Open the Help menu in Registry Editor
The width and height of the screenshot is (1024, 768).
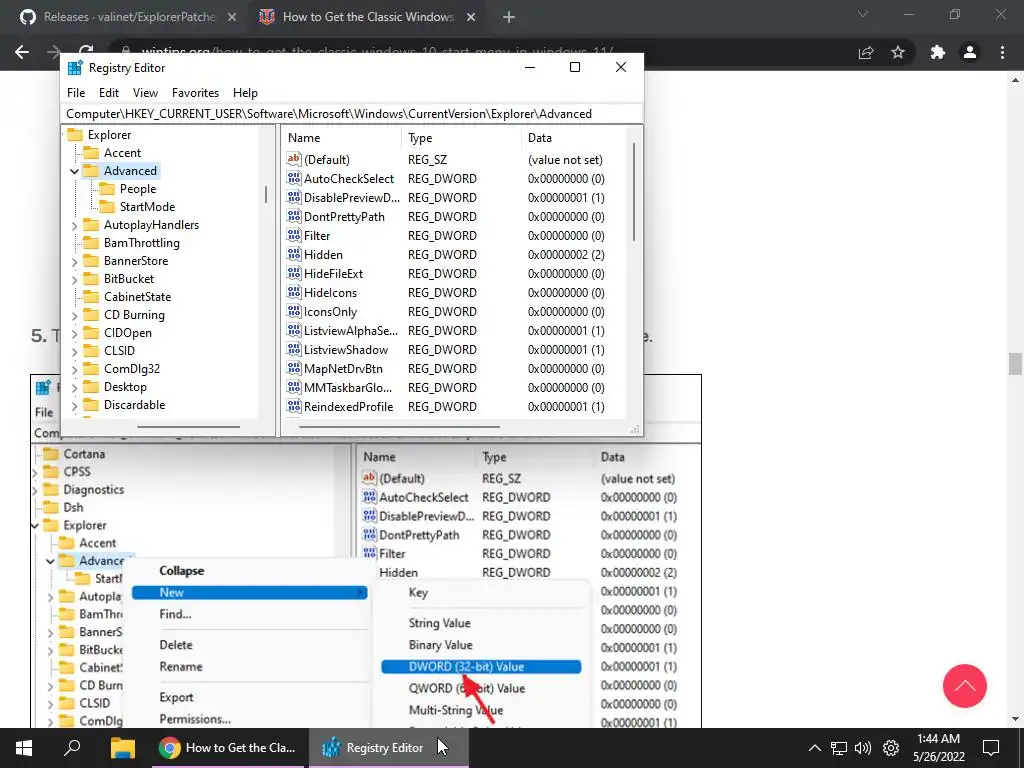[246, 93]
